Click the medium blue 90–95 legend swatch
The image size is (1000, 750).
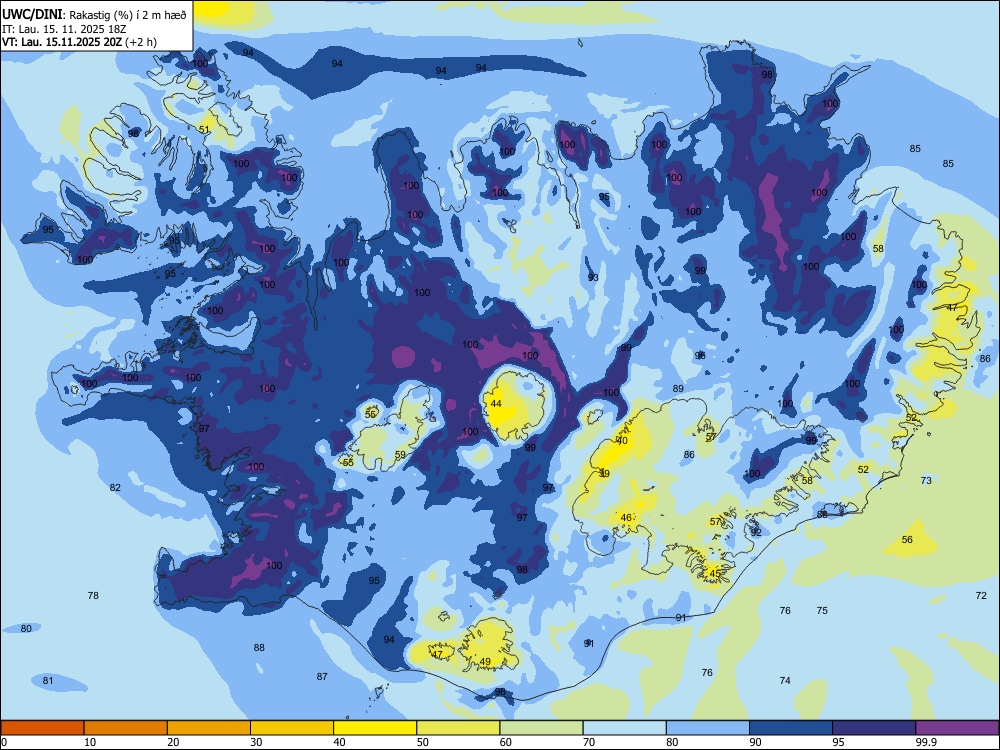tap(791, 728)
